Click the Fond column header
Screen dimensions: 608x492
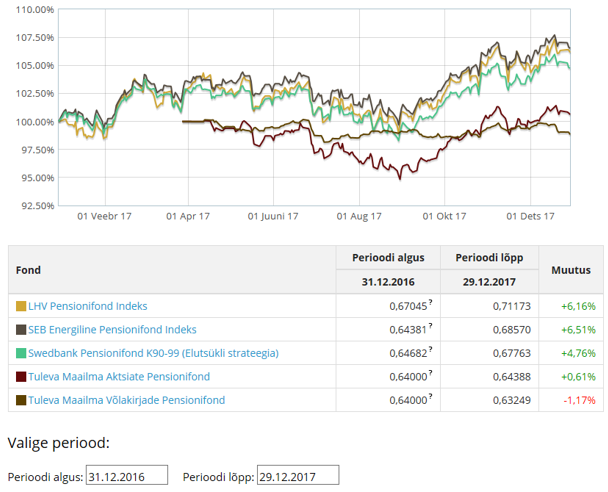[28, 269]
